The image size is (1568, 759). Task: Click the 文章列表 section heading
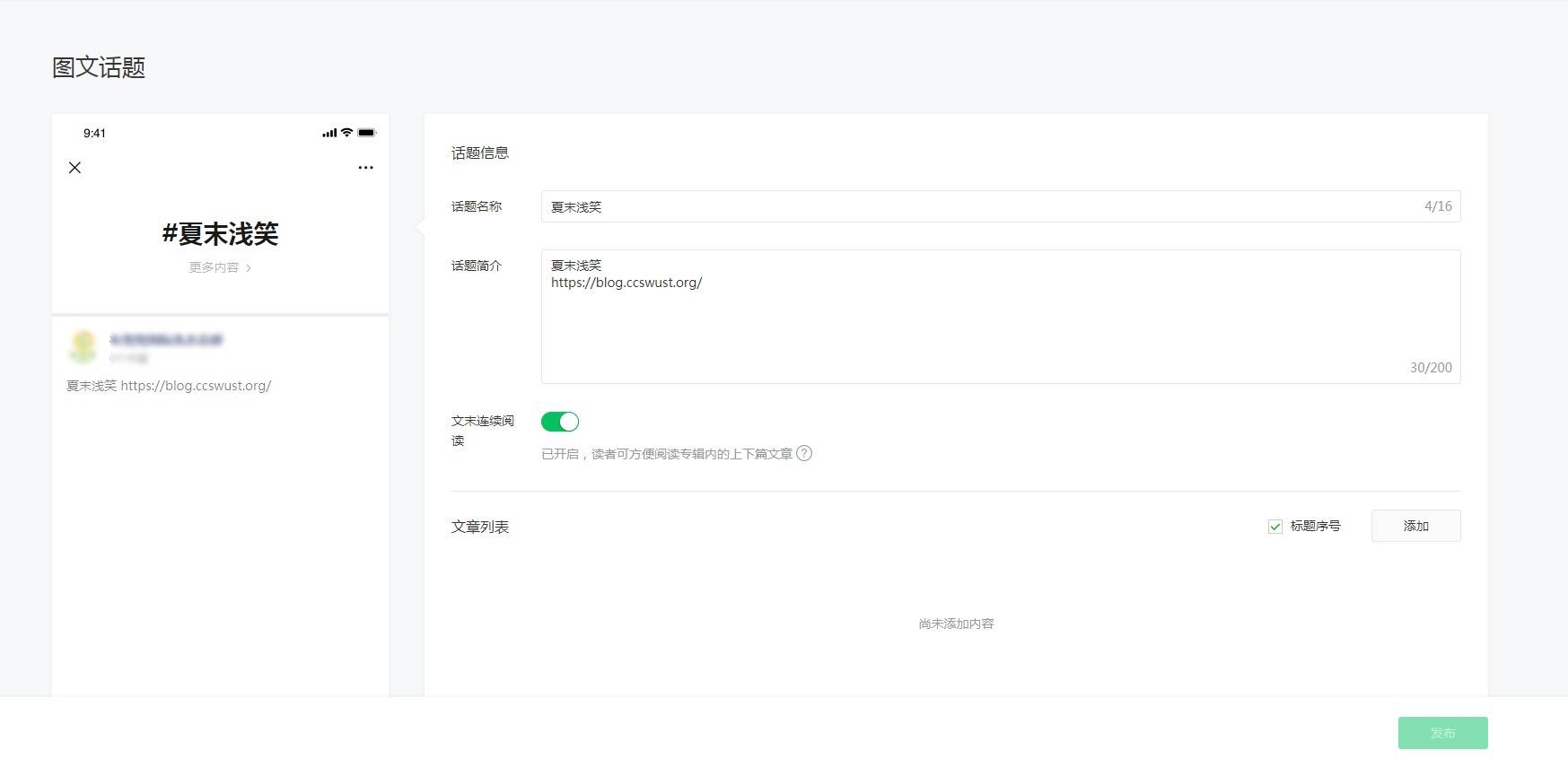480,527
